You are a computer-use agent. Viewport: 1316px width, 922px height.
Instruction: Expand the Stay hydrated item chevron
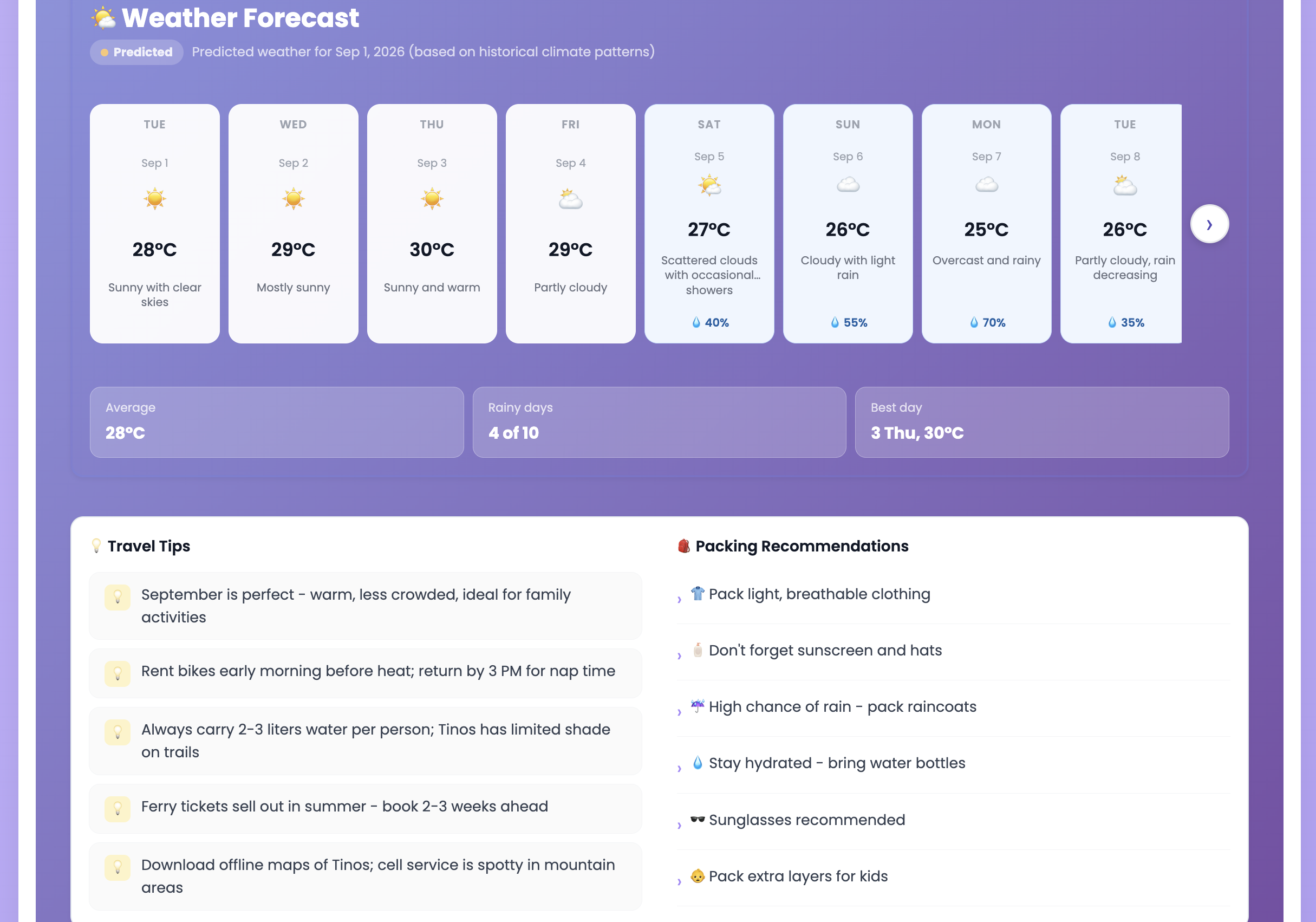[679, 768]
